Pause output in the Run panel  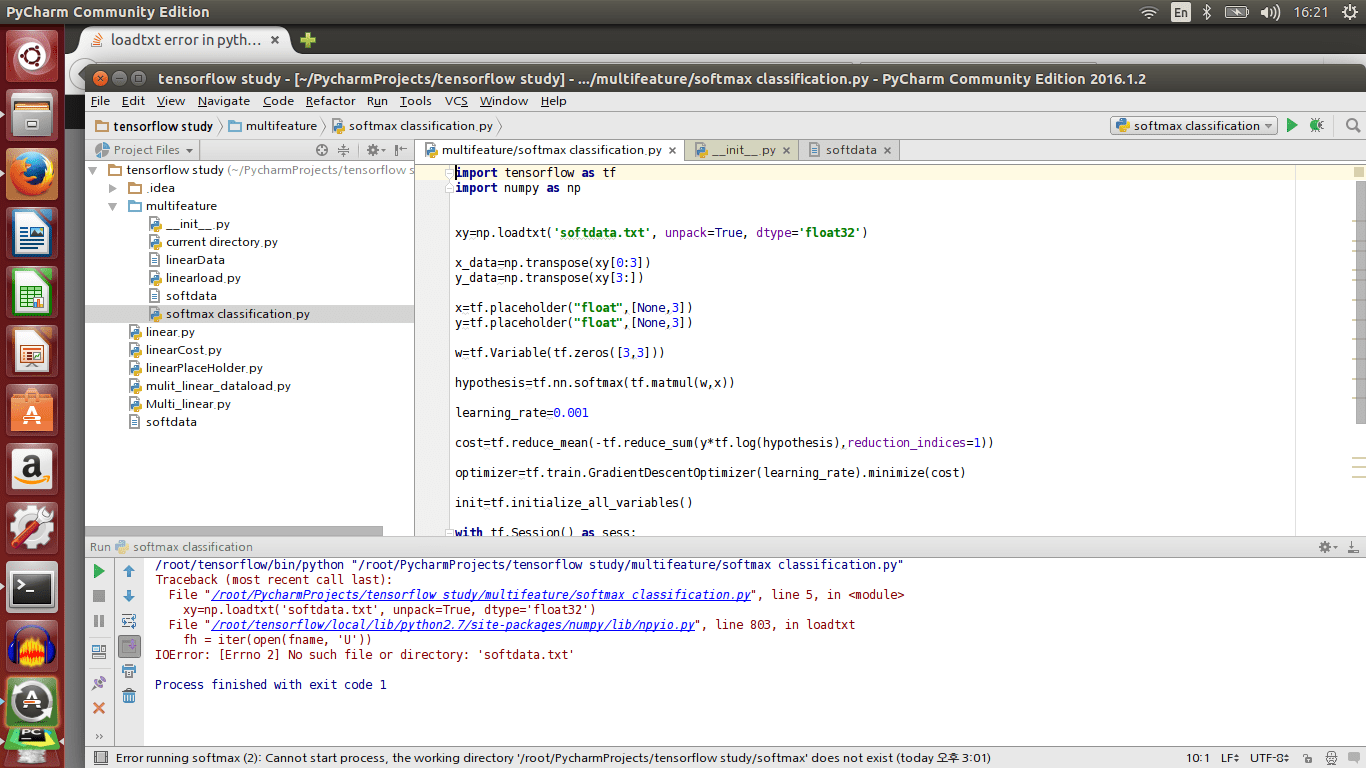tap(99, 620)
